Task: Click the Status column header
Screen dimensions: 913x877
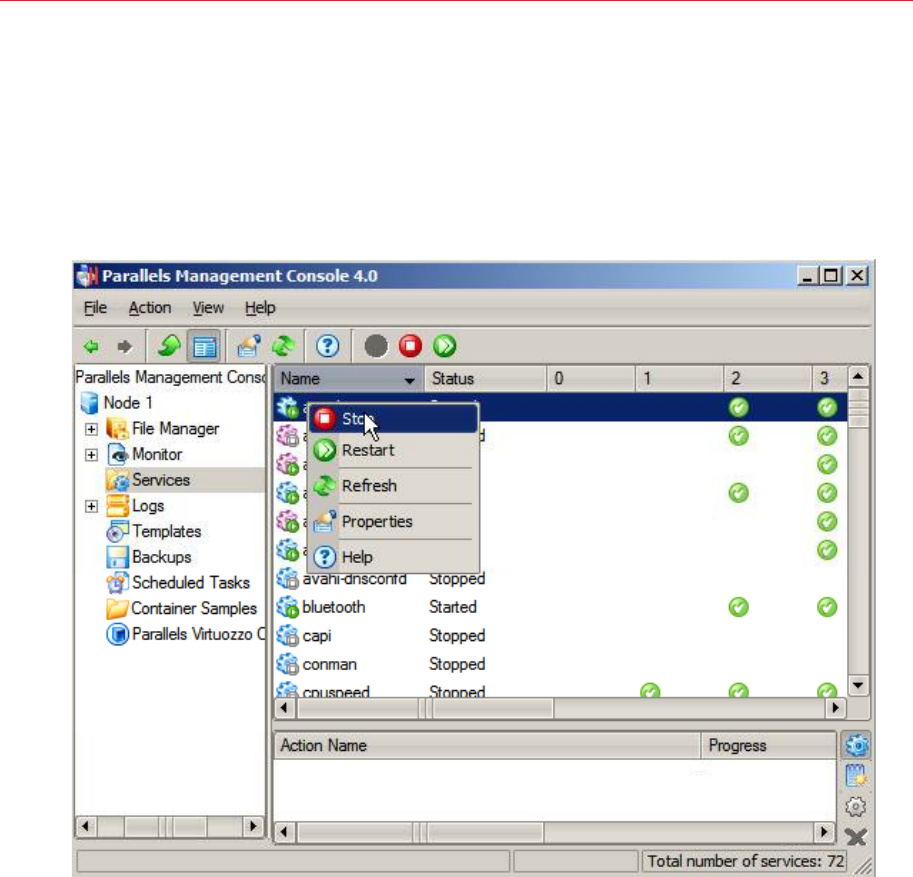Action: 485,379
